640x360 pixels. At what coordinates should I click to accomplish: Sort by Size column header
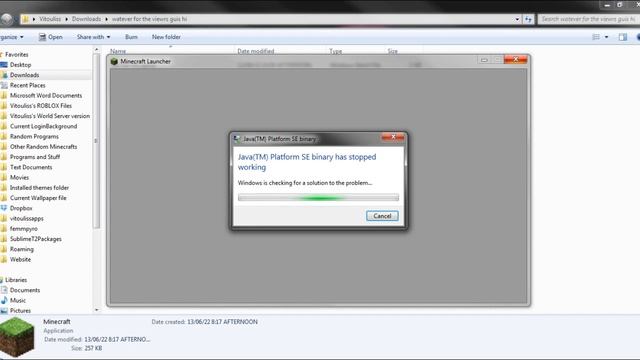pos(392,51)
